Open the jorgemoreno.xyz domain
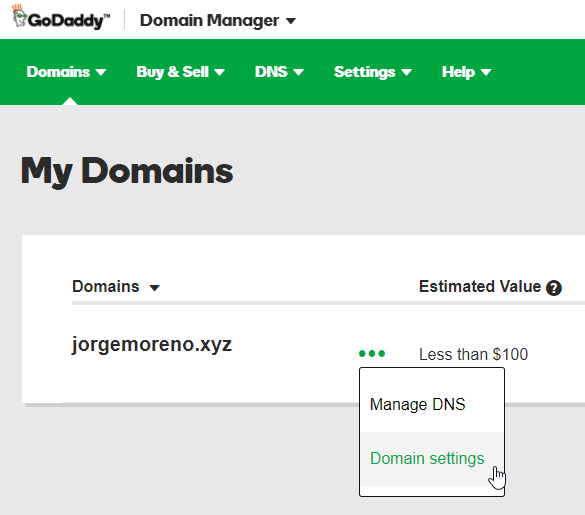Image resolution: width=585 pixels, height=515 pixels. tap(152, 344)
